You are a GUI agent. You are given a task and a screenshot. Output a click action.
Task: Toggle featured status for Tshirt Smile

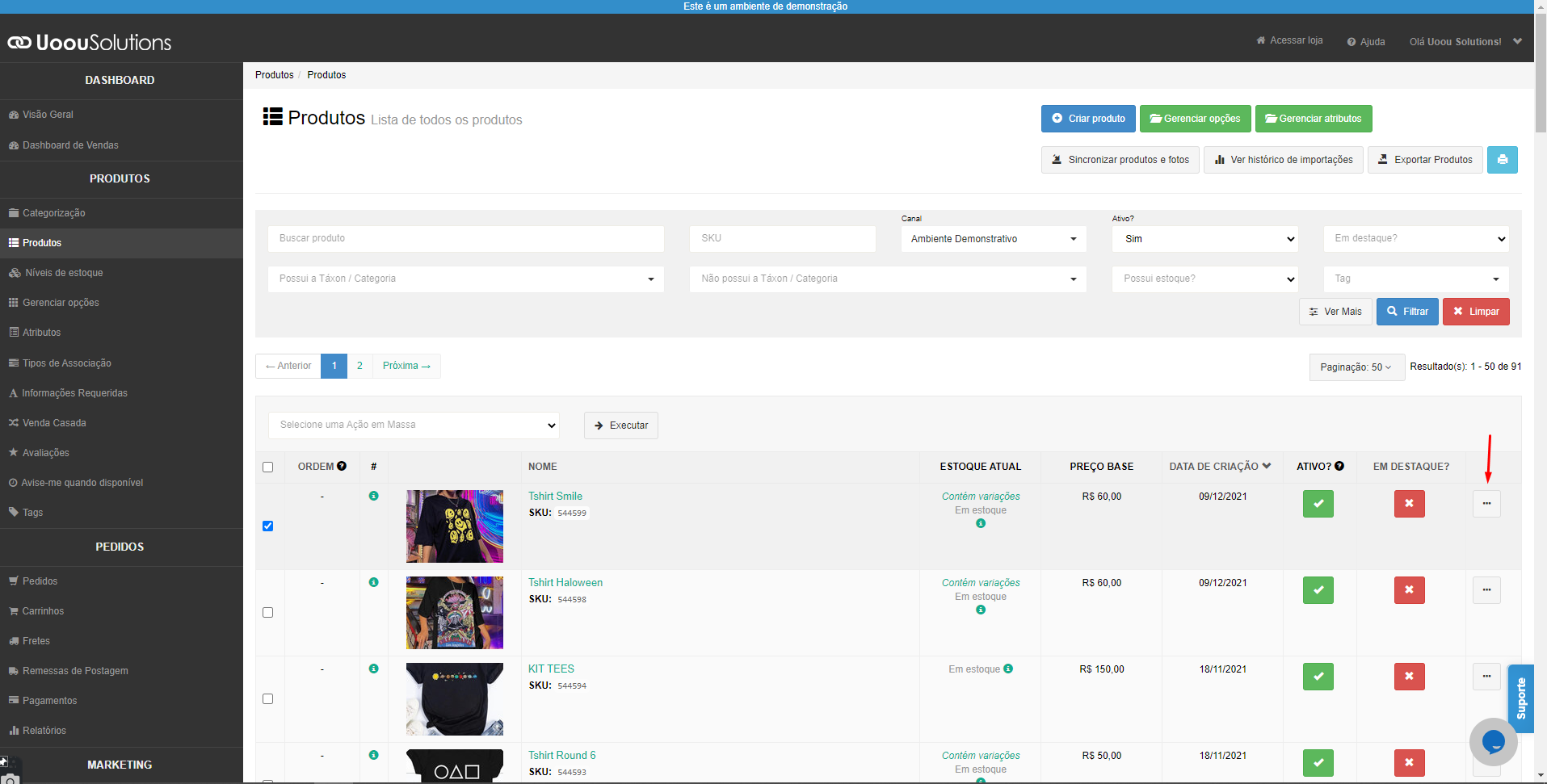tap(1409, 504)
